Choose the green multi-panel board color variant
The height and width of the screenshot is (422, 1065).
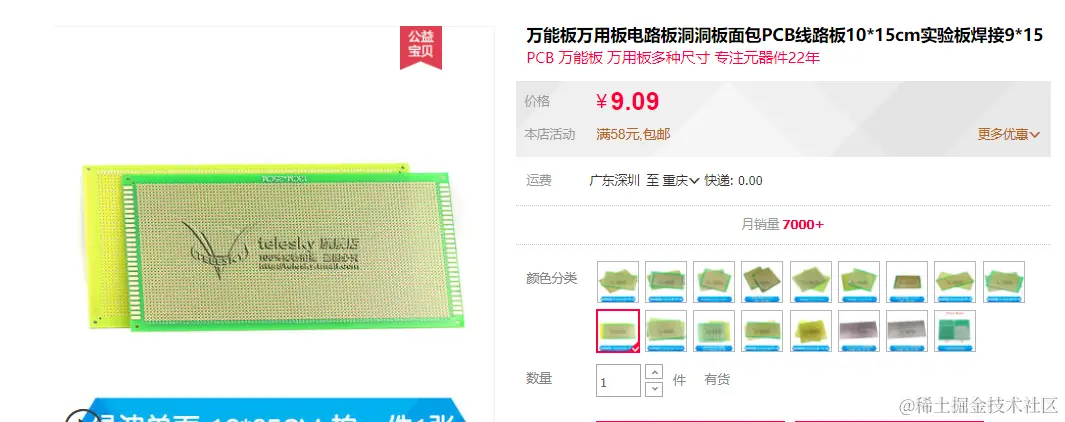point(955,331)
